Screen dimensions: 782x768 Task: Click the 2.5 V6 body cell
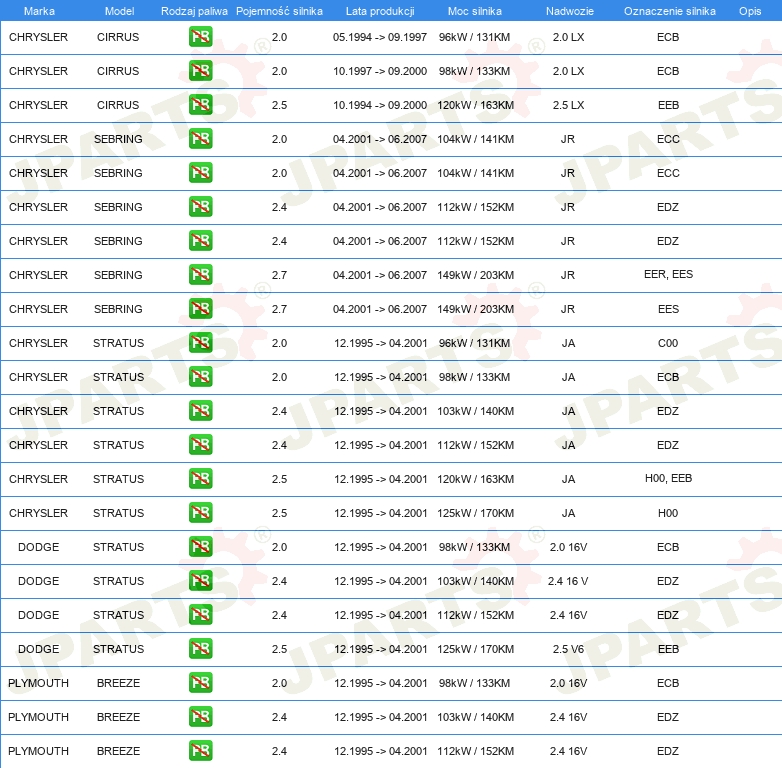[x=568, y=649]
